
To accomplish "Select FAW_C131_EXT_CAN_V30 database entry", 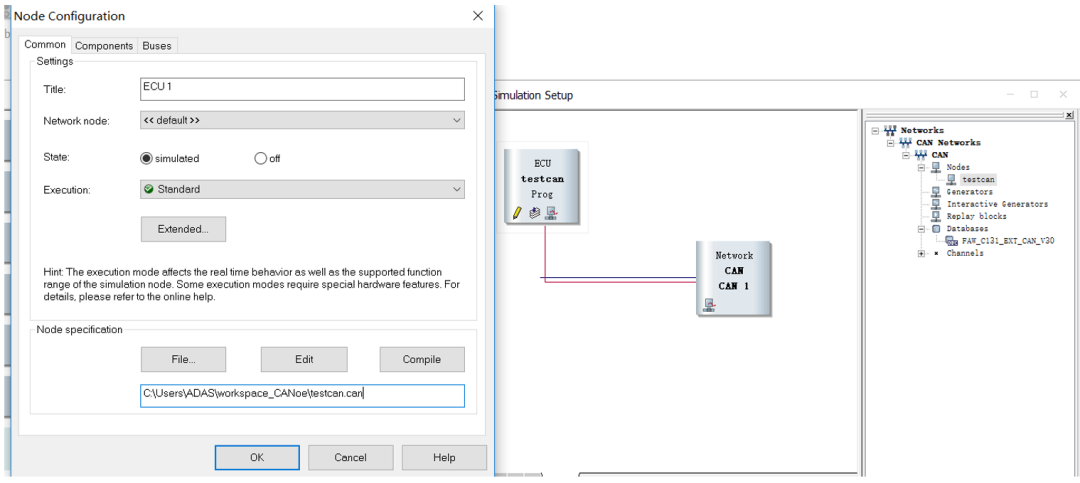I will 1008,241.
